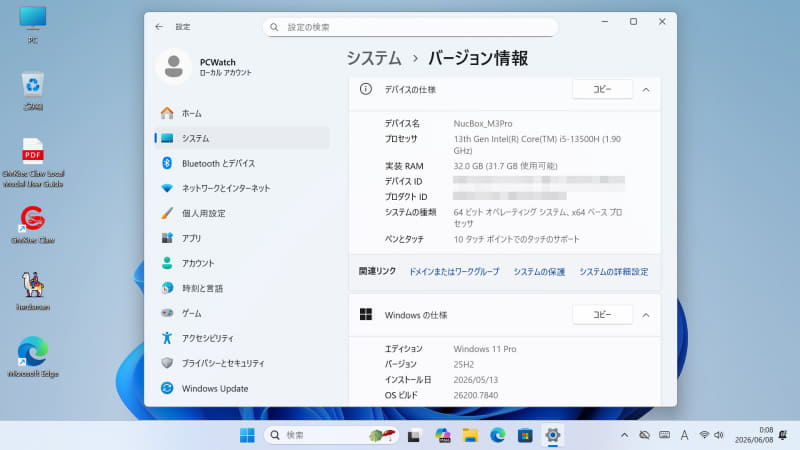Open the Windows Start button
Viewport: 800px width, 450px height.
(x=247, y=435)
